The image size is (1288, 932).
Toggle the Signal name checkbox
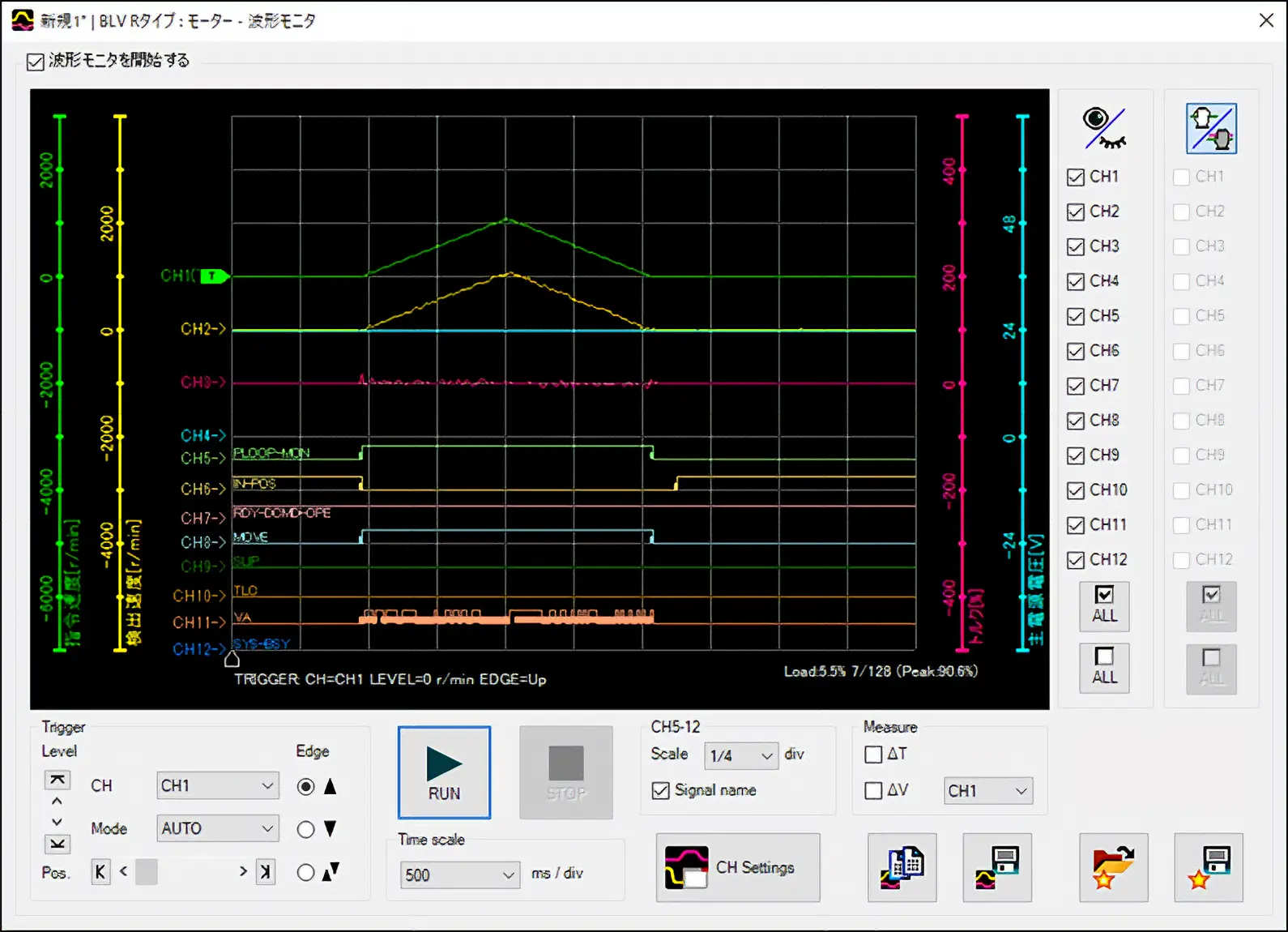click(x=661, y=790)
